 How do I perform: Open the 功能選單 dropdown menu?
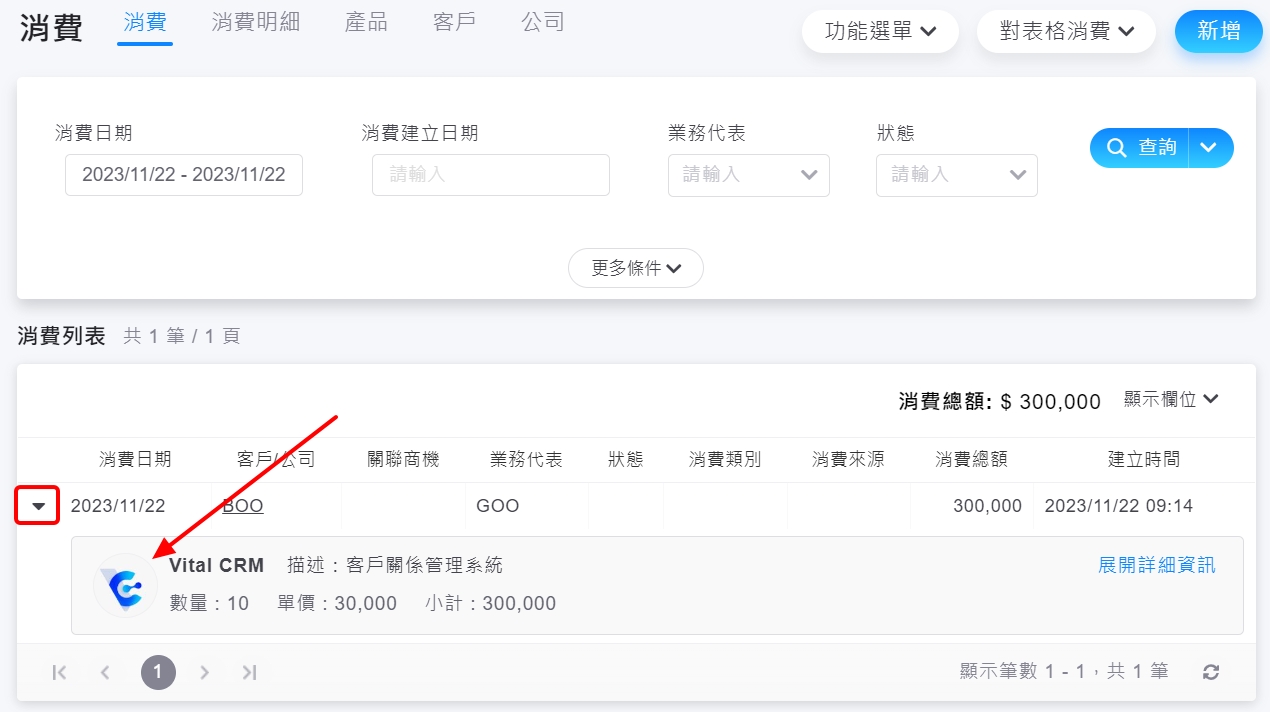coord(880,32)
